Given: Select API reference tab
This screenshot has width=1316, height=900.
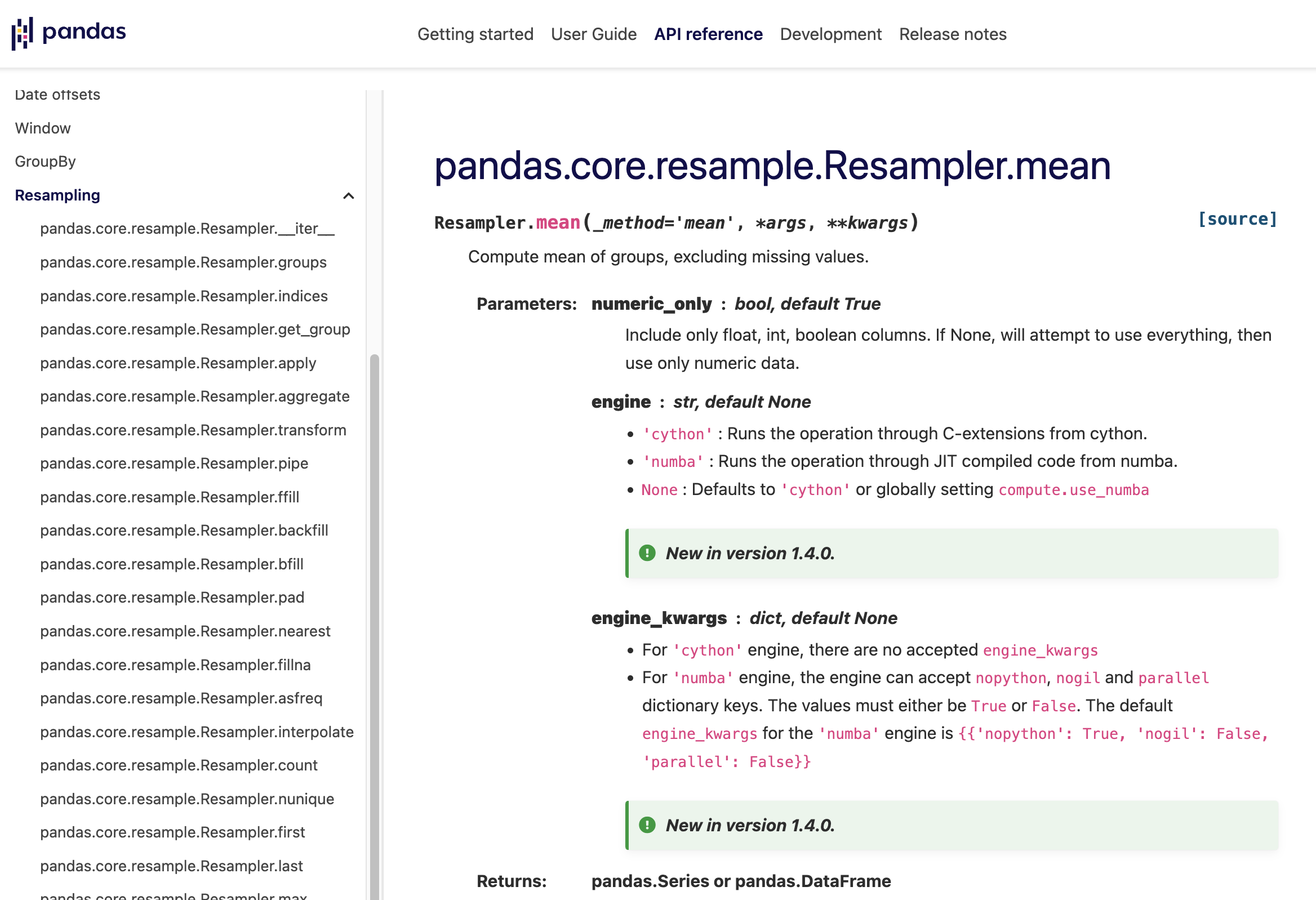Looking at the screenshot, I should [708, 34].
